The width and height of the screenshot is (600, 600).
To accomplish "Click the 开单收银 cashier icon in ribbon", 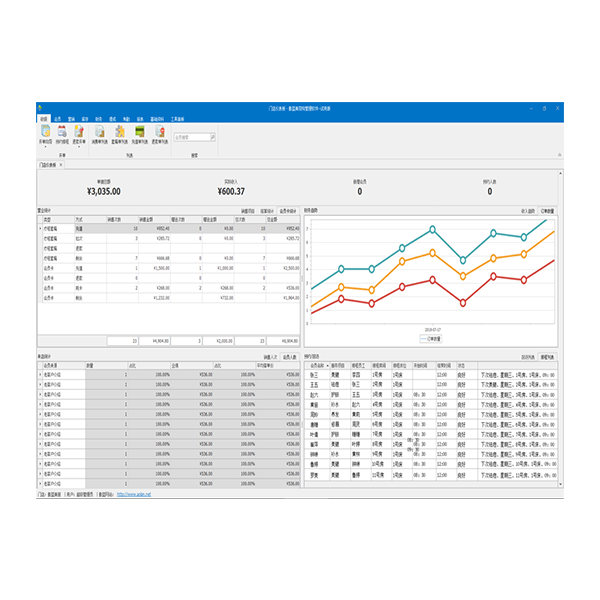I will point(46,132).
